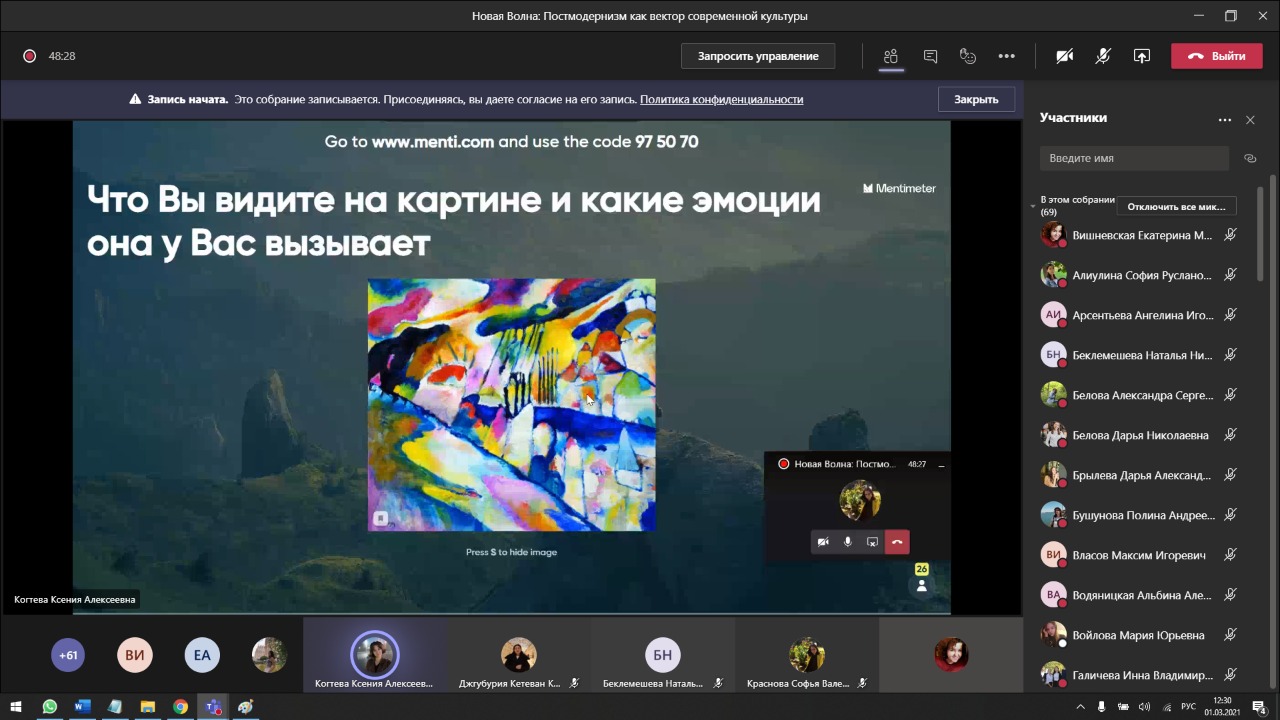Open more actions menu in meeting toolbar

point(1006,56)
